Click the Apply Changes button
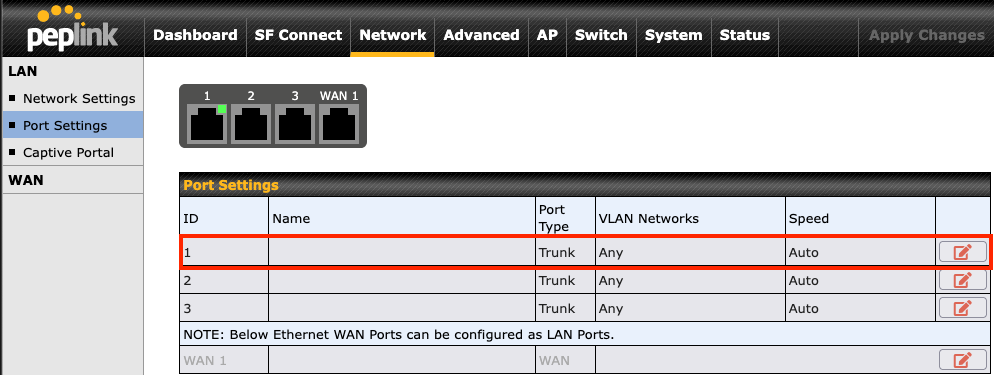Screen dimensions: 994x375 tap(926, 35)
